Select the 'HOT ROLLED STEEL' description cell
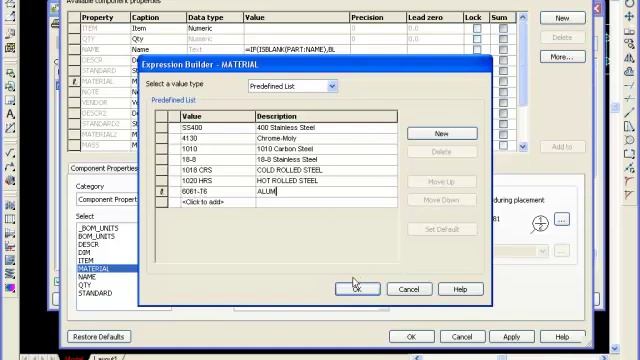Image resolution: width=640 pixels, height=360 pixels. coord(326,181)
